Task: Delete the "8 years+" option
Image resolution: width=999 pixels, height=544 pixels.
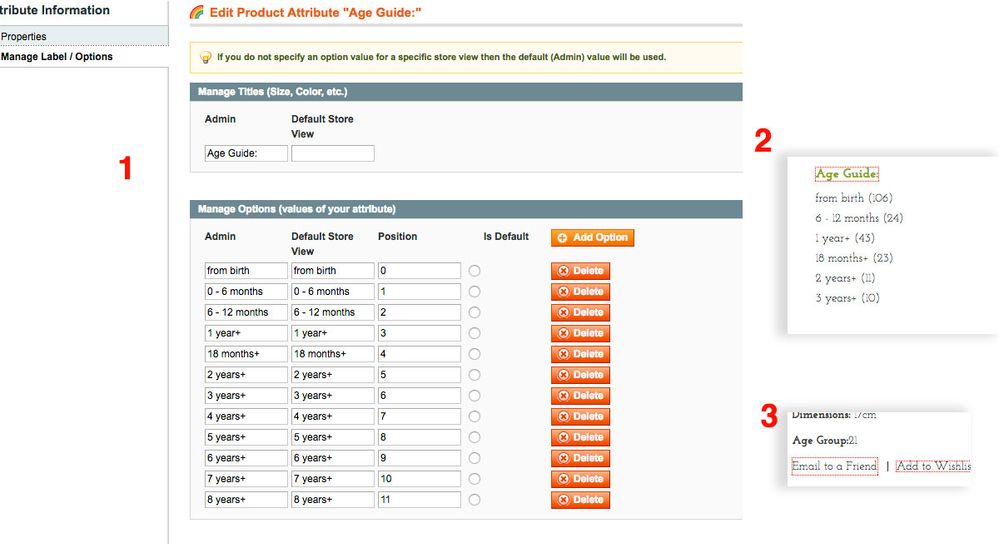Action: pos(580,500)
